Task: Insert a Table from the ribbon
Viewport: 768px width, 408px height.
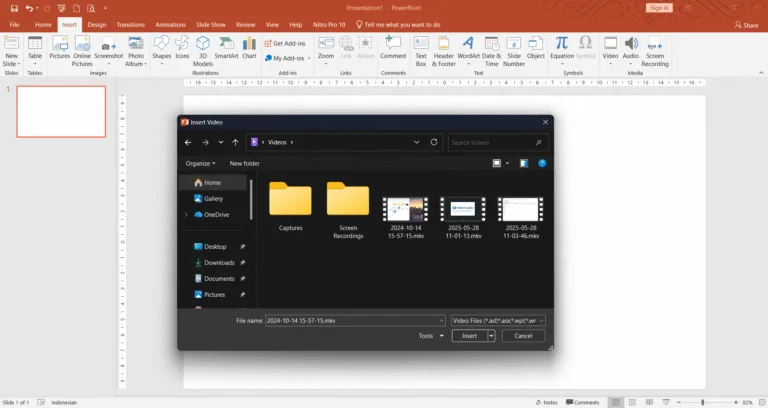Action: point(35,51)
